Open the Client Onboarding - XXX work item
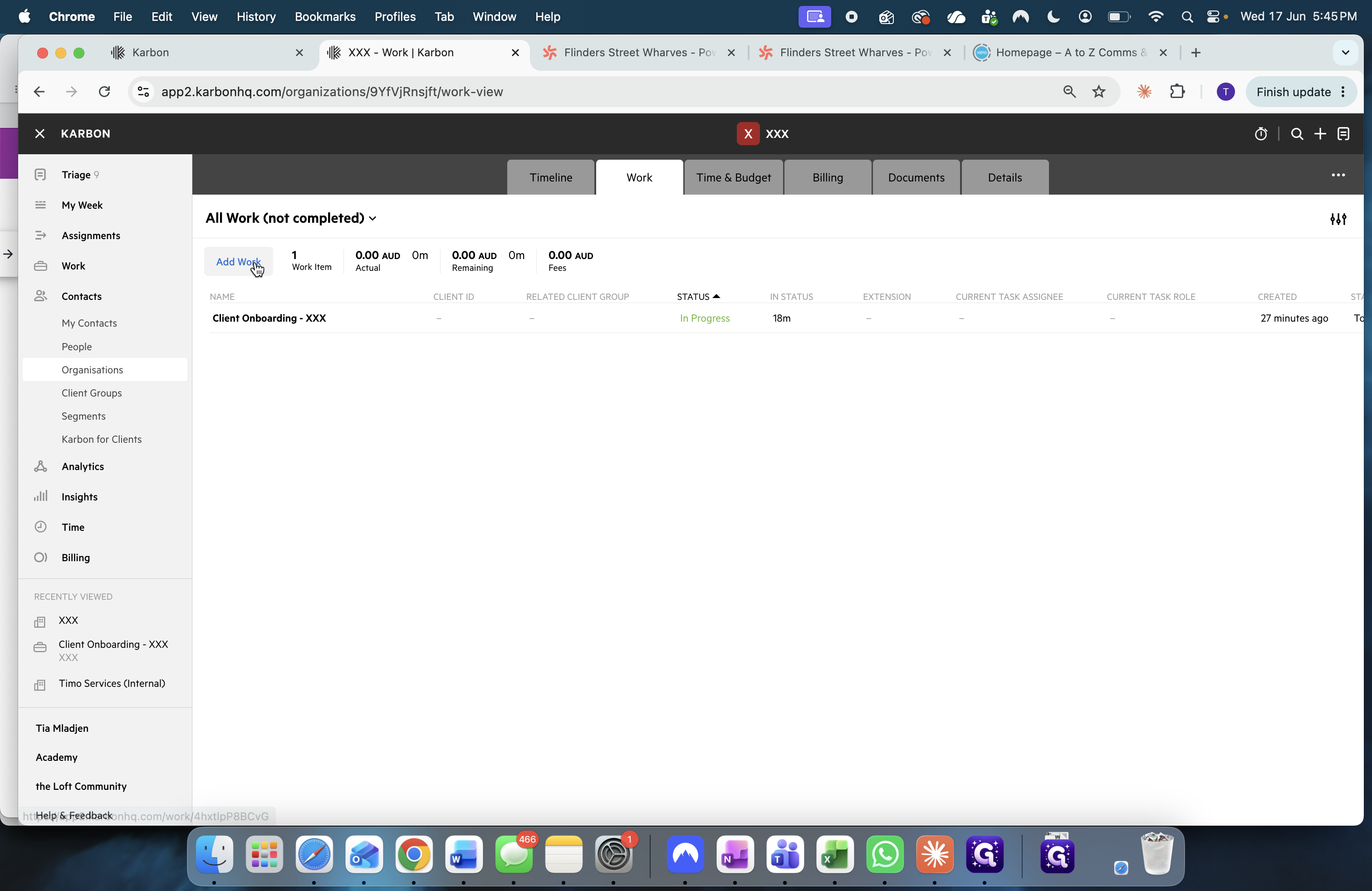 269,318
